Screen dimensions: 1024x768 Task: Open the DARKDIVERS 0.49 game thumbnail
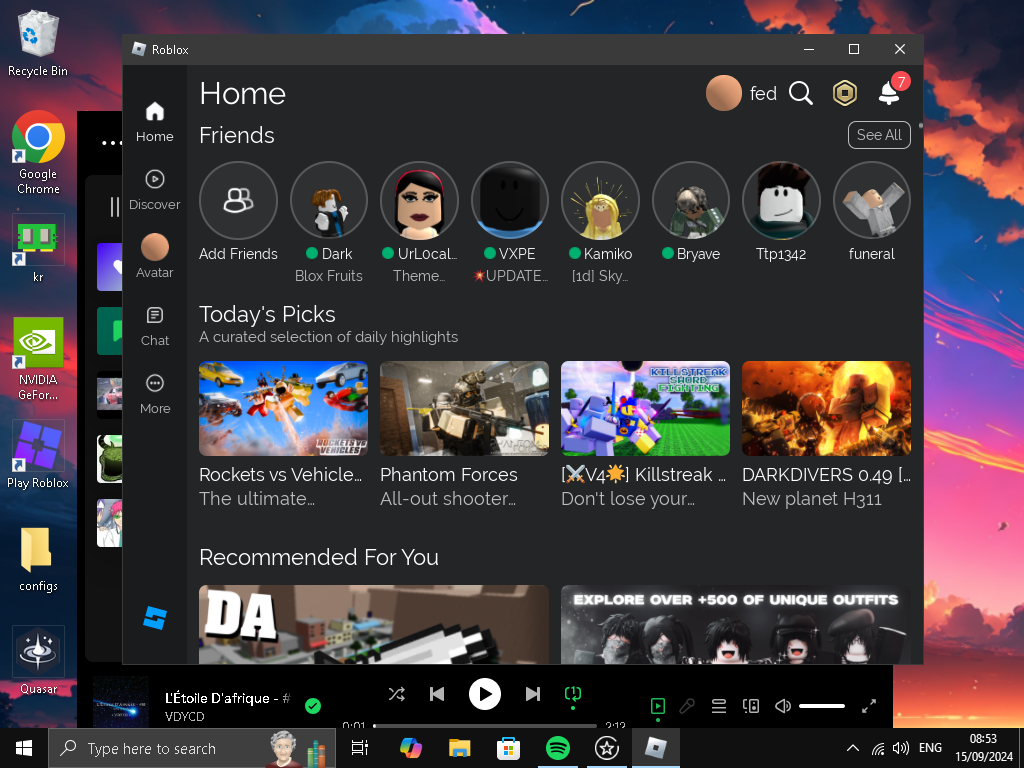point(826,408)
